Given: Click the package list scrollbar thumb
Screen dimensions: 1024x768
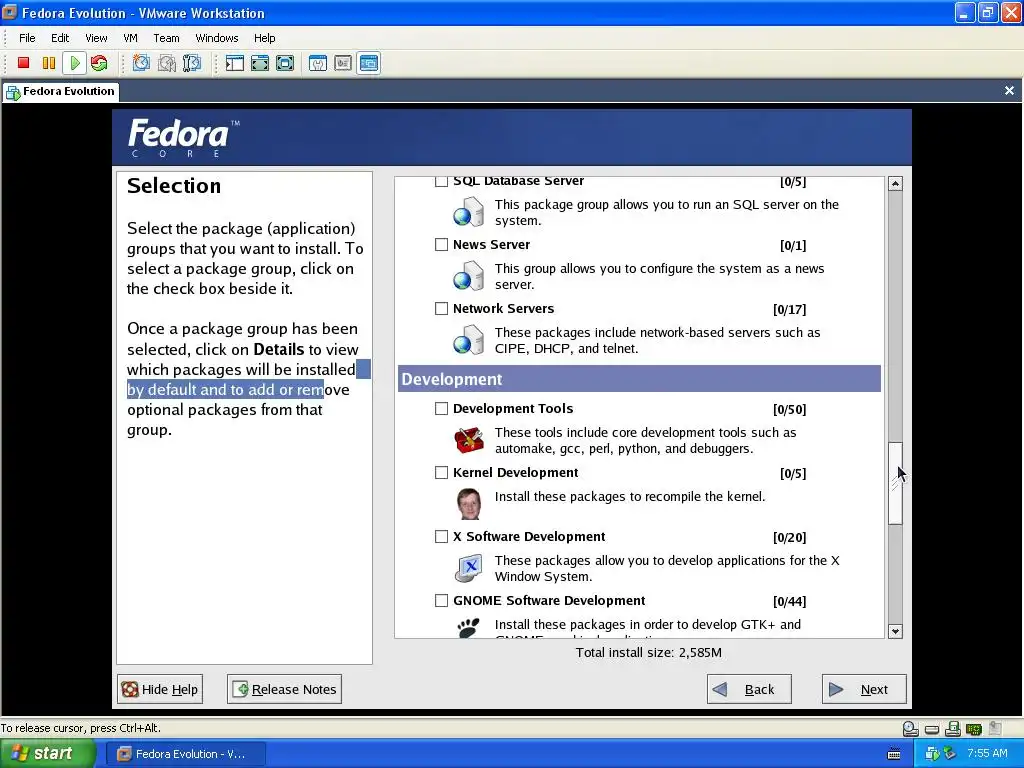Looking at the screenshot, I should (895, 483).
